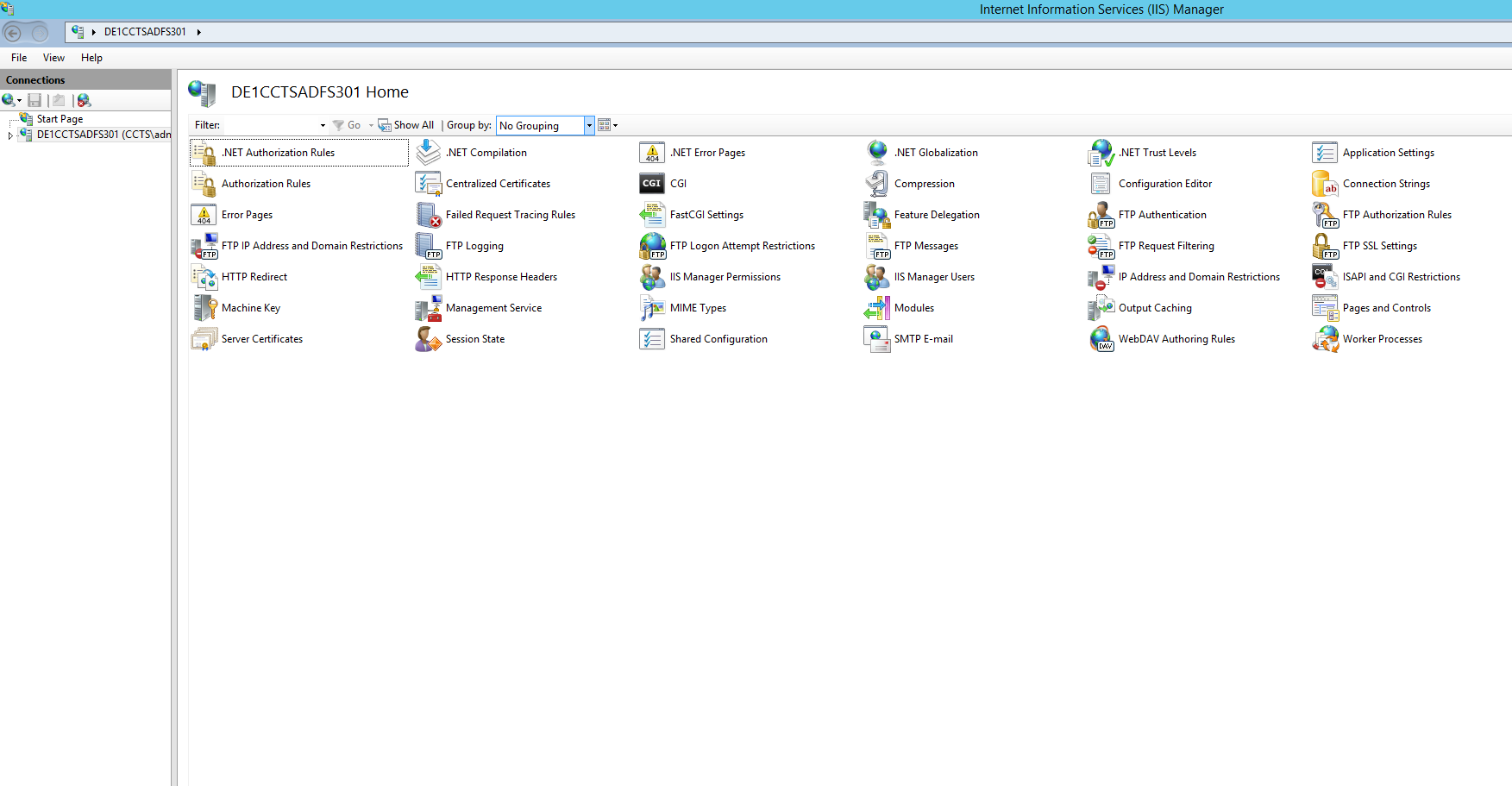Open Pages and Controls feature
This screenshot has width=1512, height=786.
[x=1372, y=308]
